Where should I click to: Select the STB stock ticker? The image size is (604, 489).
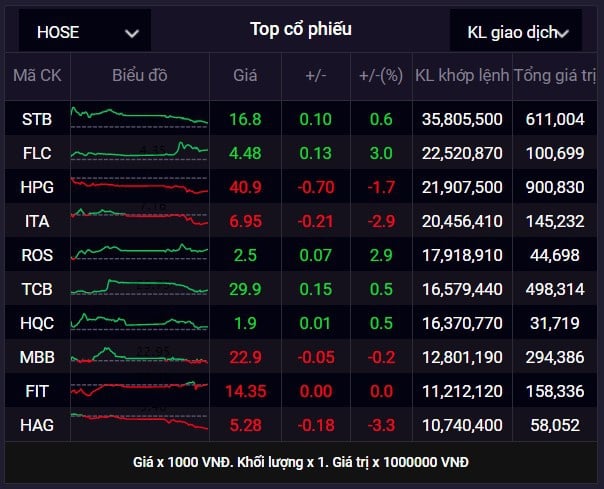pyautogui.click(x=37, y=119)
